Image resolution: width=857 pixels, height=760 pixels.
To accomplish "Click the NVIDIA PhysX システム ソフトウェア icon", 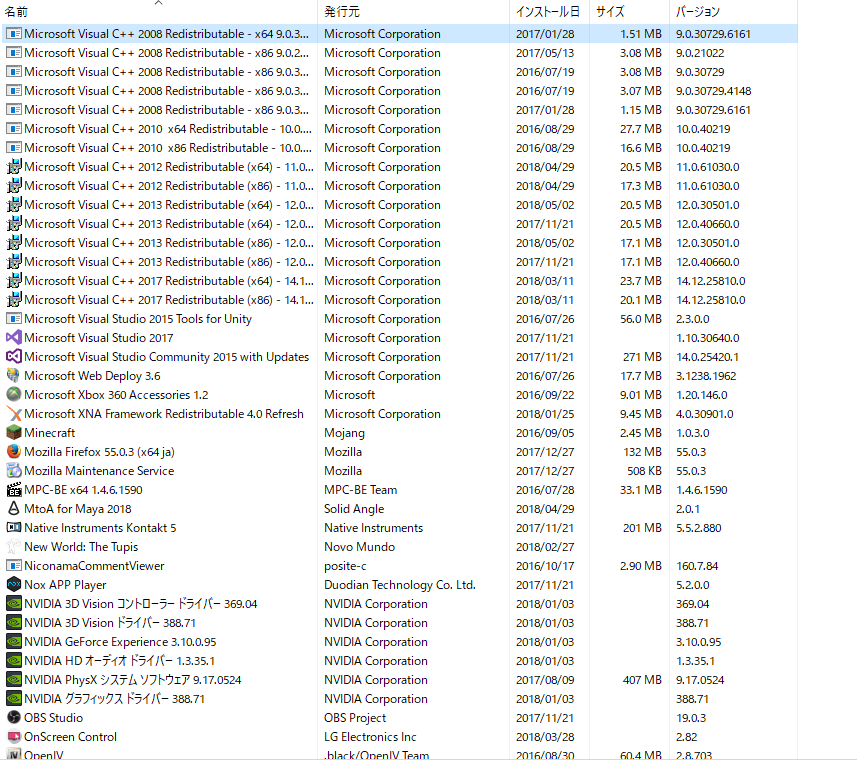I will [x=14, y=680].
